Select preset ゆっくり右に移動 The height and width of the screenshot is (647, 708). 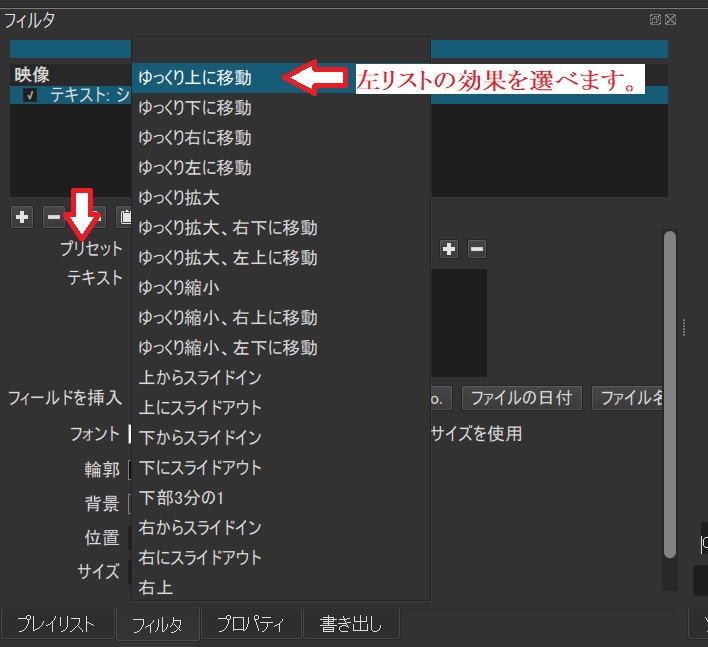tap(281, 138)
